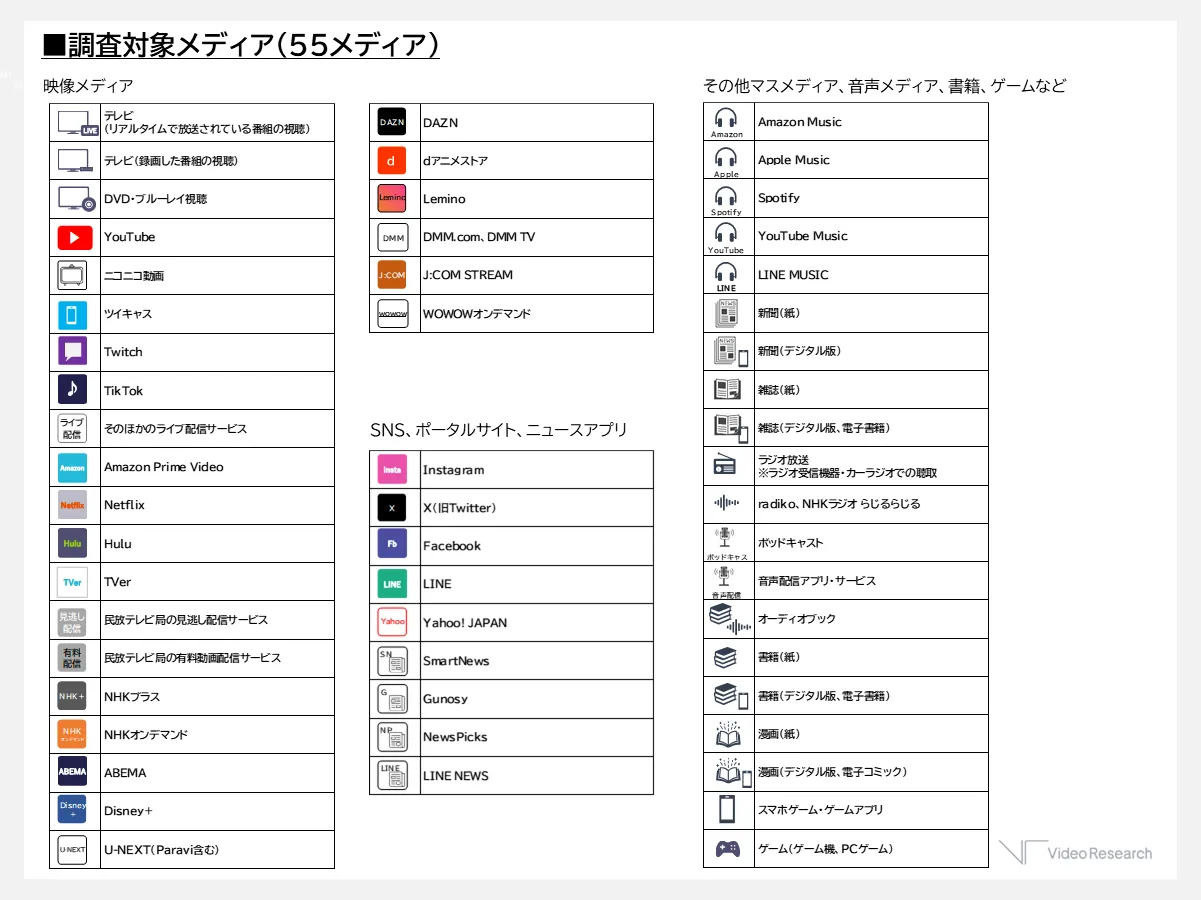The width and height of the screenshot is (1201, 900).
Task: Click the DAZN black icon
Action: pos(392,123)
